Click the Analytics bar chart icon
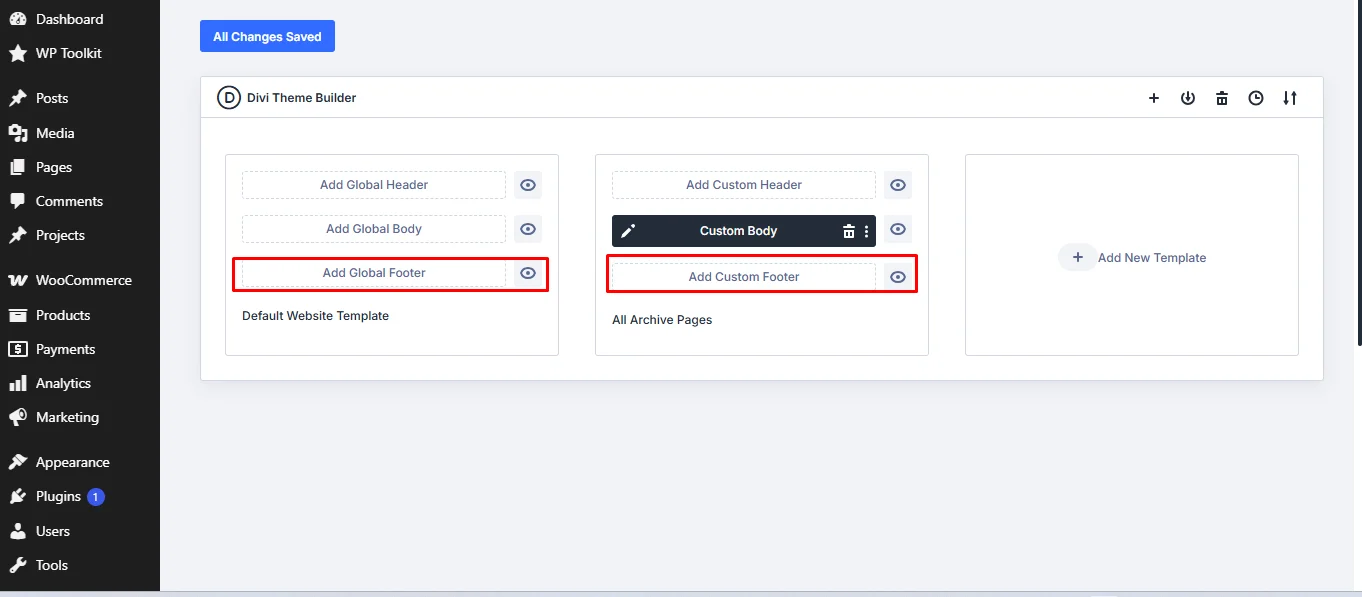Viewport: 1362px width, 597px height. tap(17, 383)
